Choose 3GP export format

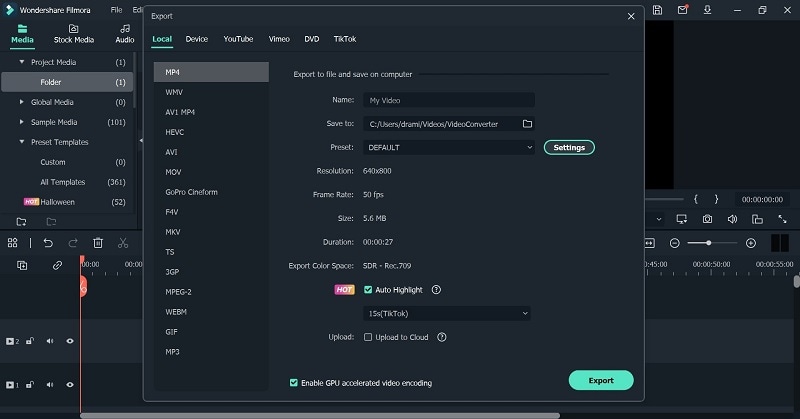click(x=211, y=272)
